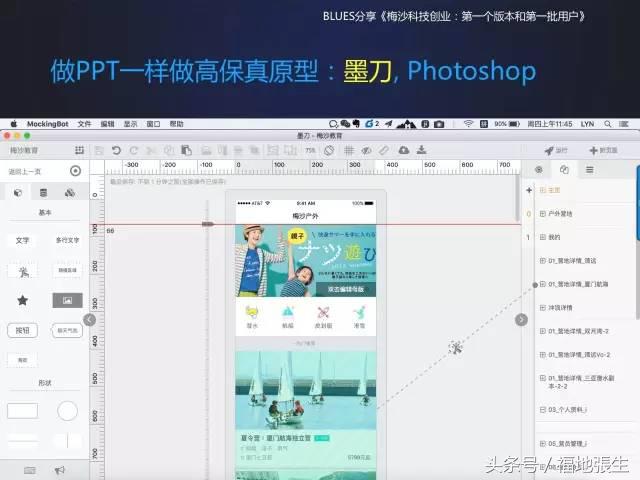Click the camera icon in menu bar
The image size is (640, 480).
[439, 124]
